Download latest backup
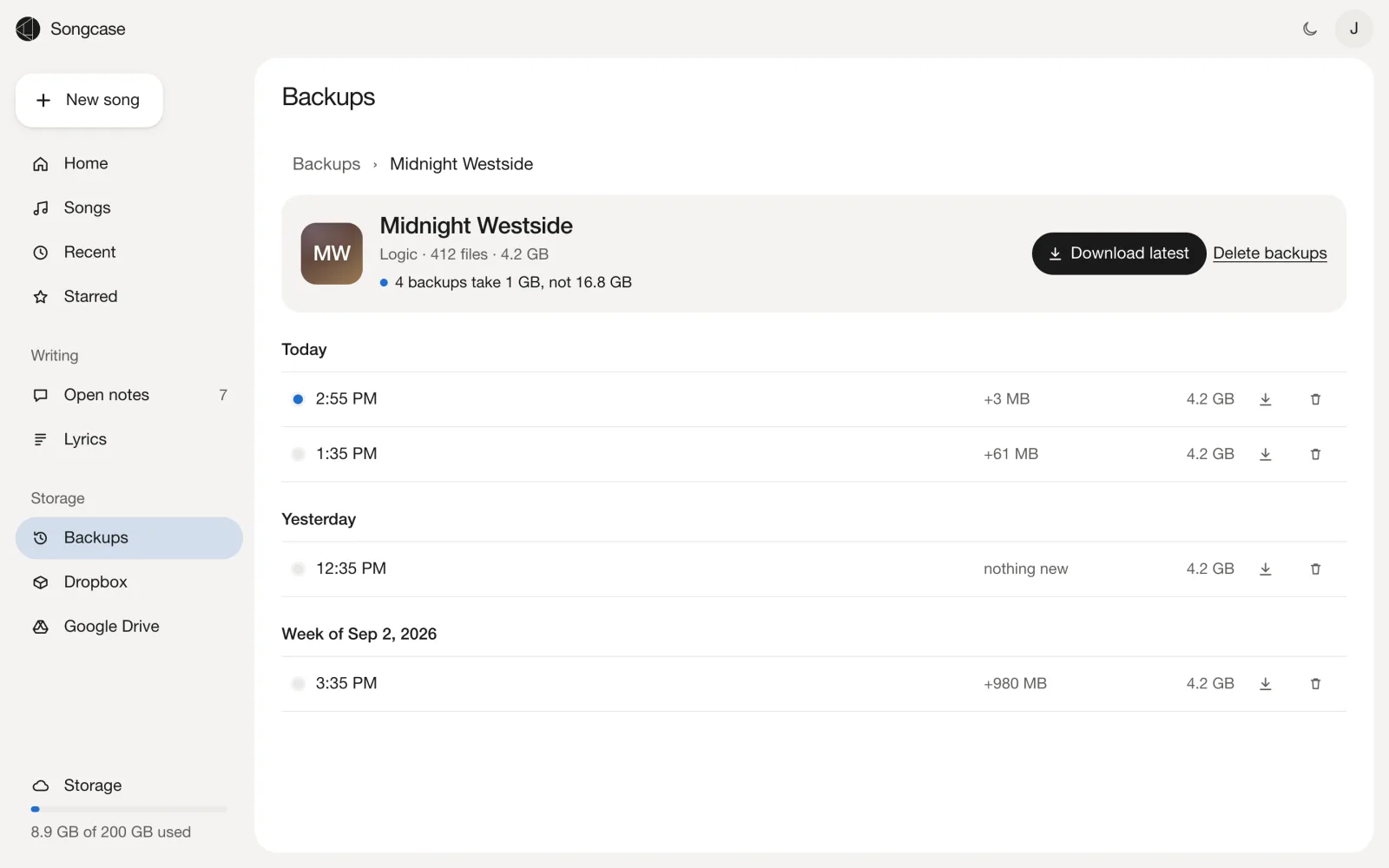The image size is (1389, 868). [x=1118, y=253]
